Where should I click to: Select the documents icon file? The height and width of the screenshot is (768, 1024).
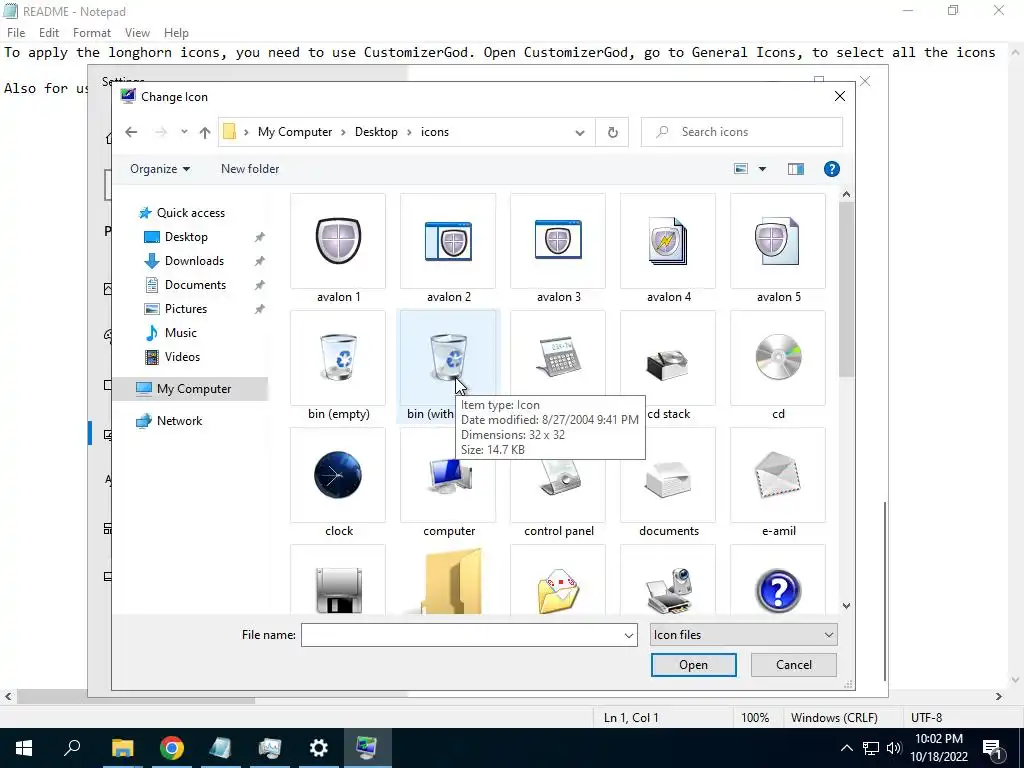coord(668,483)
